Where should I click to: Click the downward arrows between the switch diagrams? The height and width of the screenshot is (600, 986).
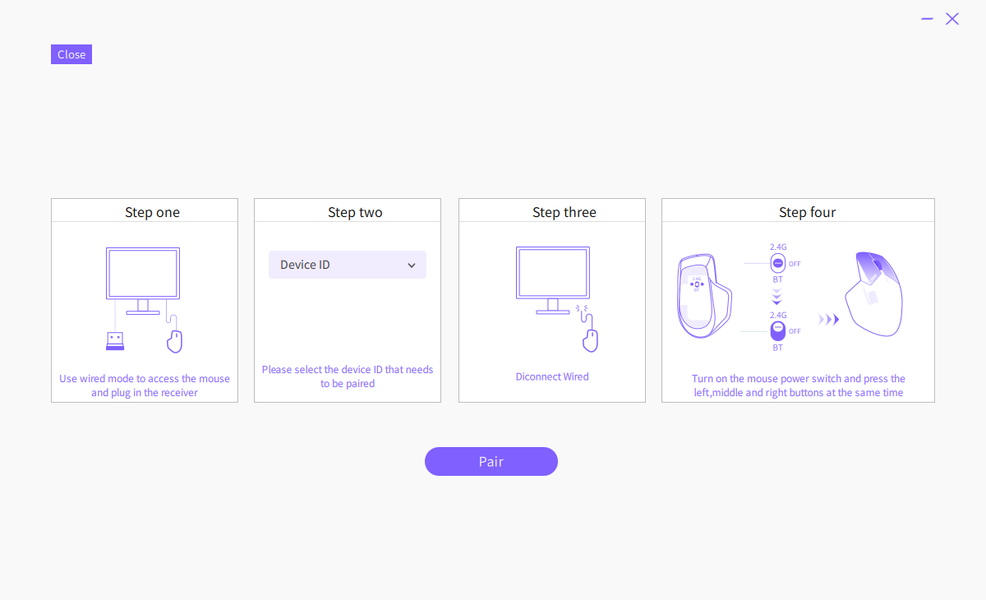pos(777,297)
